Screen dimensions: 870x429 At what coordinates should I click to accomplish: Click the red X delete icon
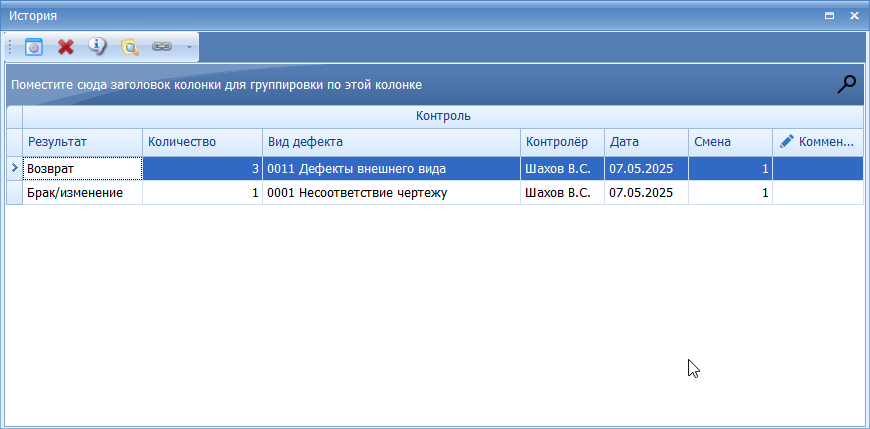pyautogui.click(x=66, y=46)
